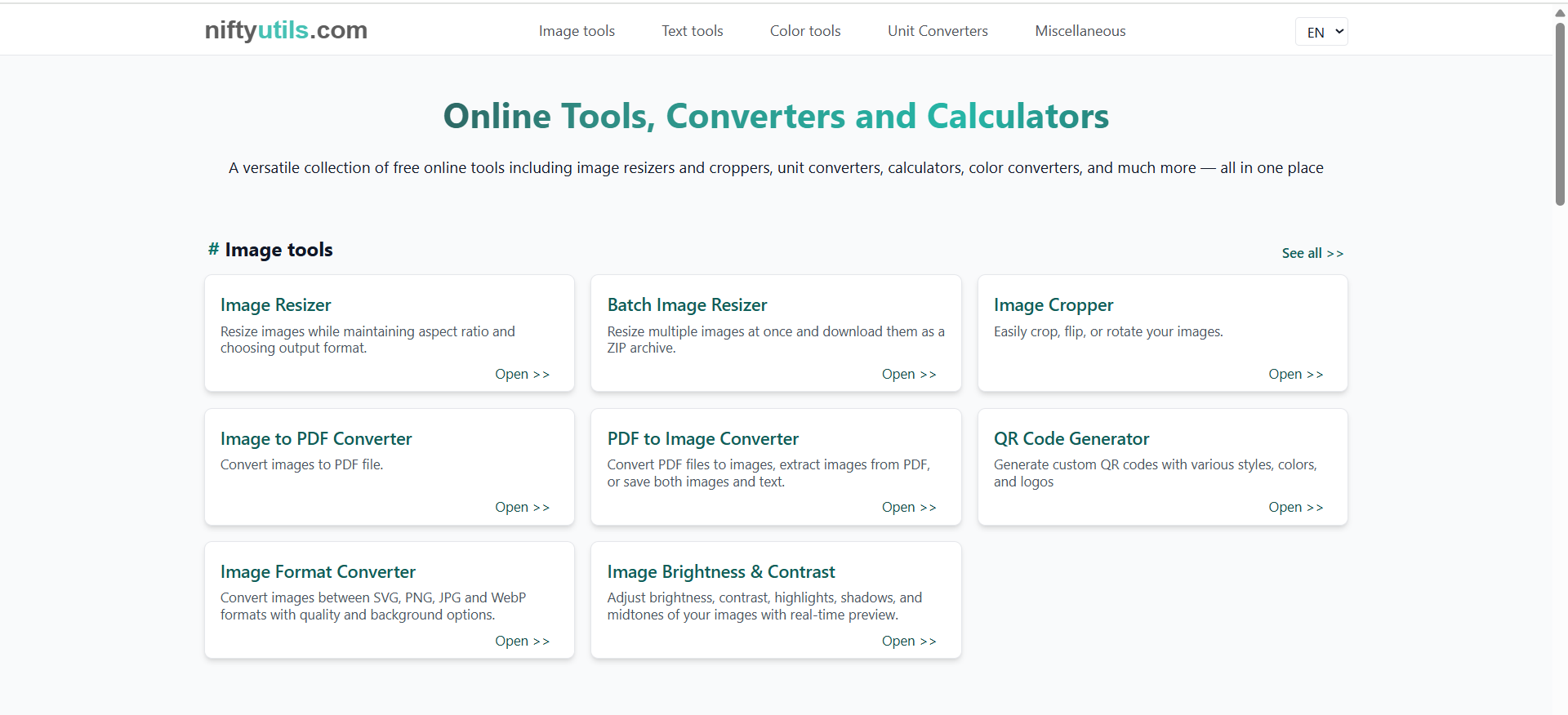
Task: Click the vertical page scrollbar thumb
Action: pyautogui.click(x=1560, y=114)
